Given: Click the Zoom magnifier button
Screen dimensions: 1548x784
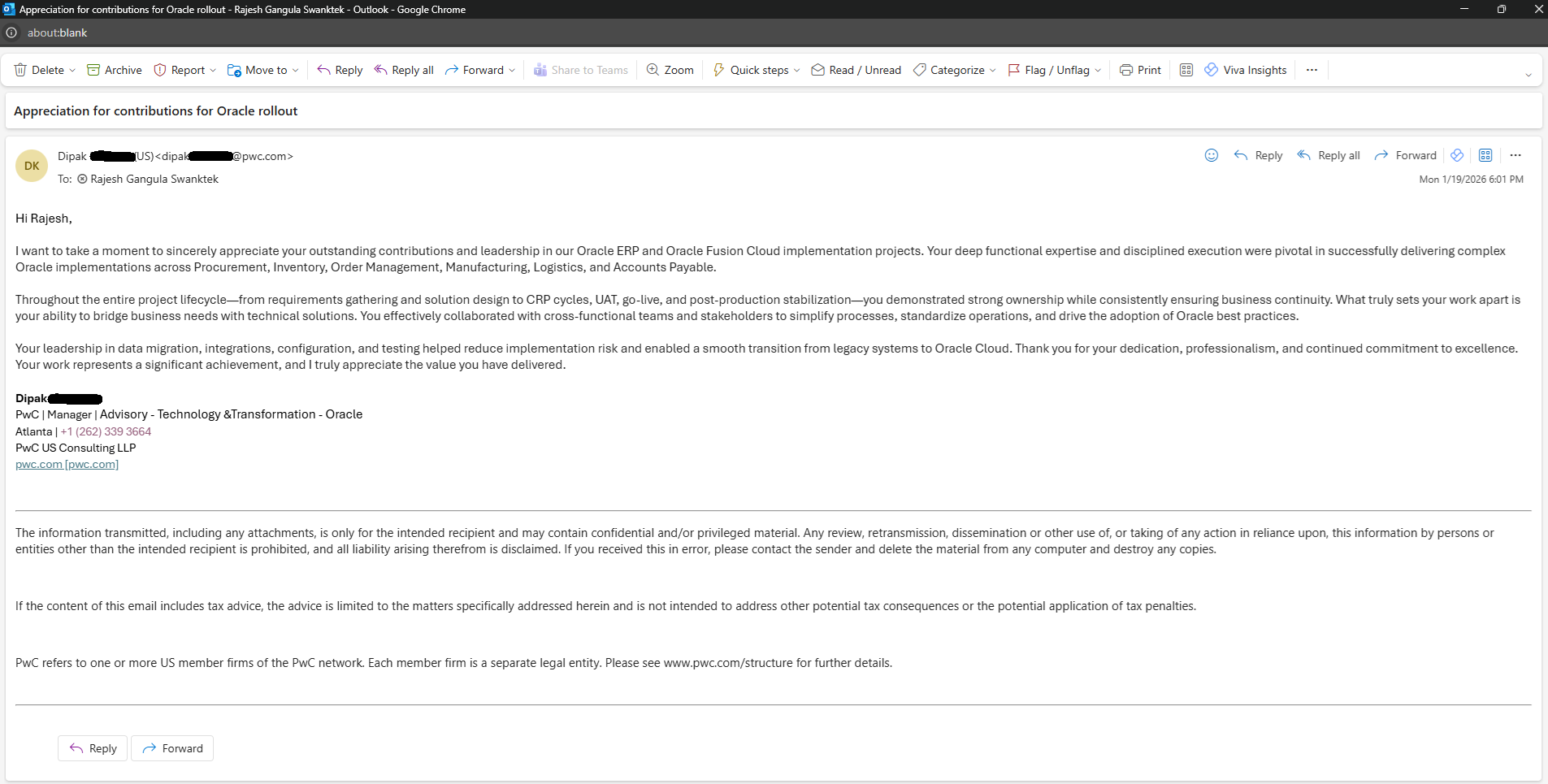Looking at the screenshot, I should coord(670,70).
